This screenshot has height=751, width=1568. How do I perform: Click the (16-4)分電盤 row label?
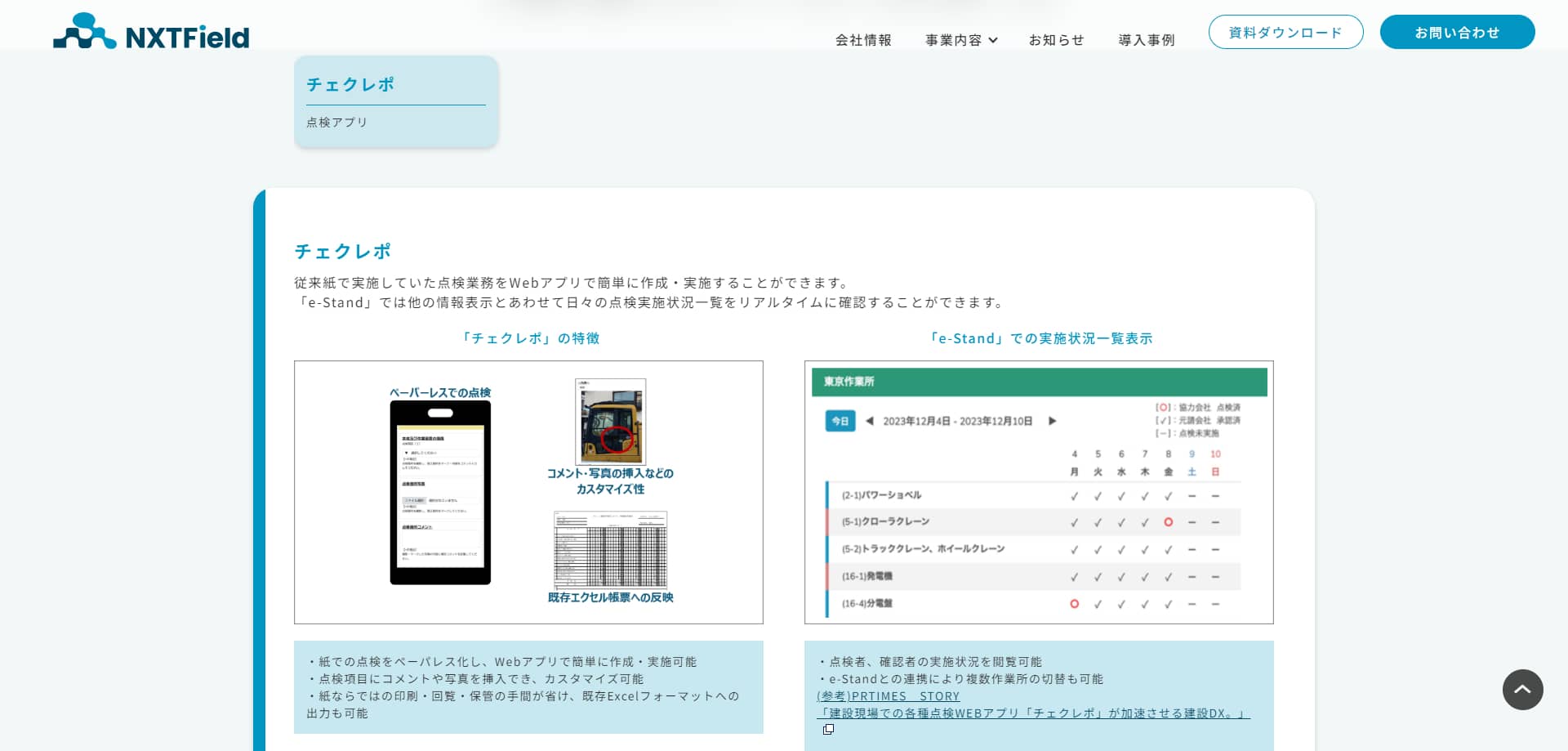tap(866, 604)
